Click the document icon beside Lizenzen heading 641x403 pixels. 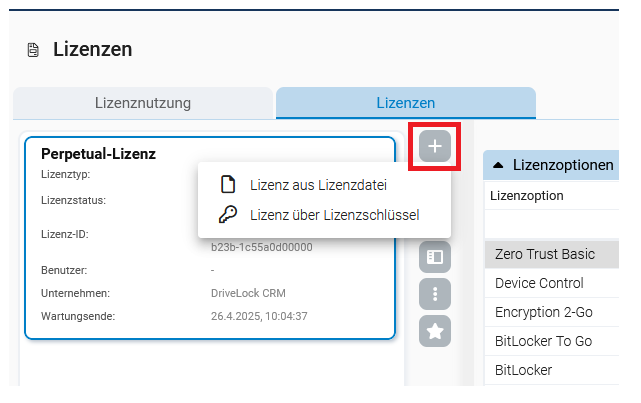33,50
